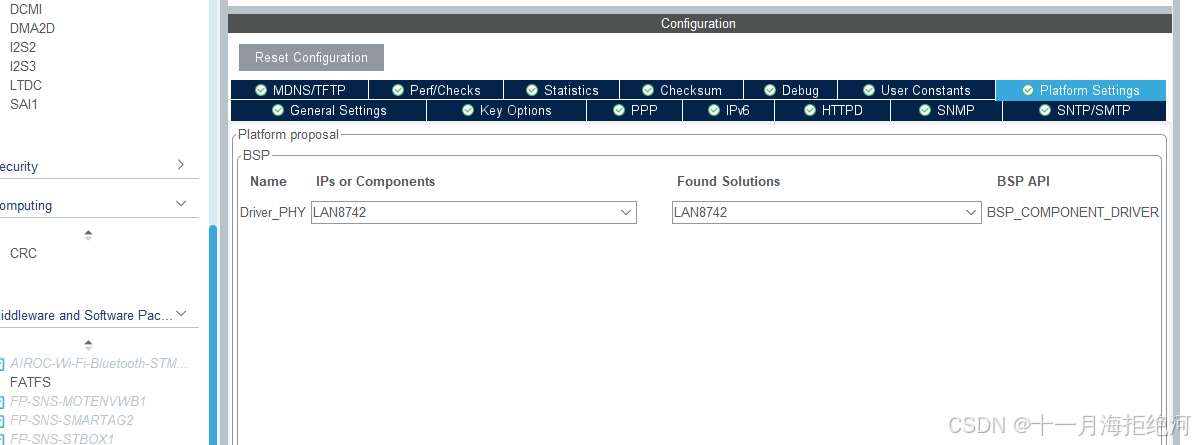This screenshot has height=445, width=1195.
Task: Select FP-SNS-STBOX1 pack entry
Action: pyautogui.click(x=62, y=439)
